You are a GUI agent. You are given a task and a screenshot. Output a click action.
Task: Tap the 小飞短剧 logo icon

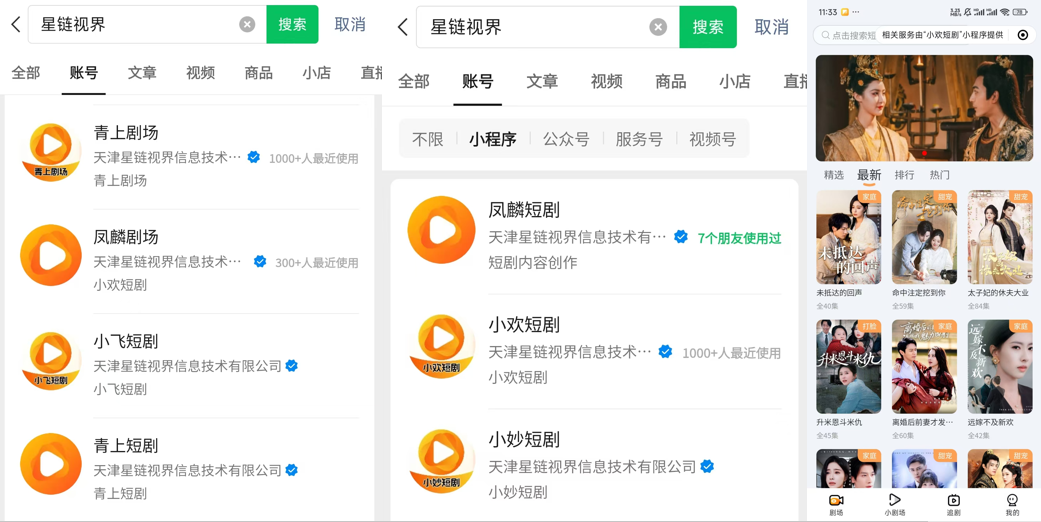(x=51, y=360)
